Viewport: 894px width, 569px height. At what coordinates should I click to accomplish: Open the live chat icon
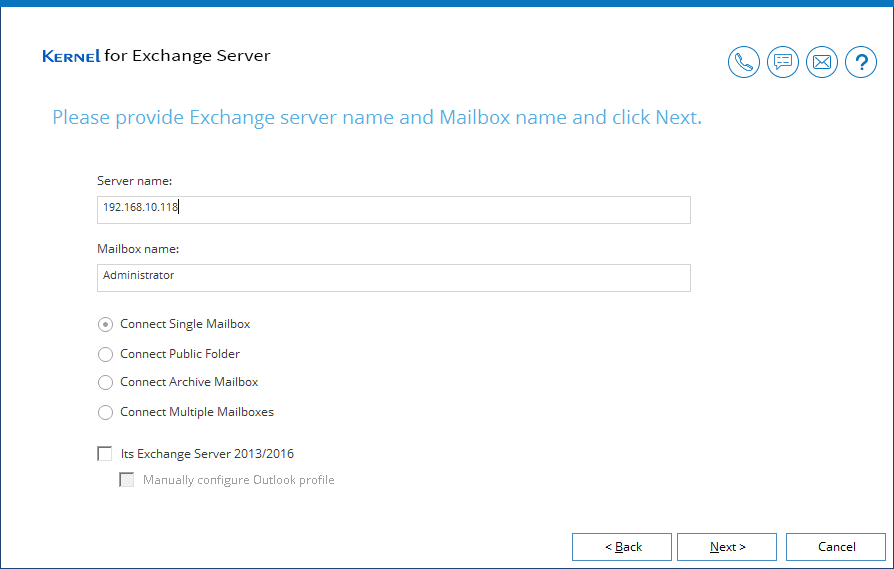782,62
